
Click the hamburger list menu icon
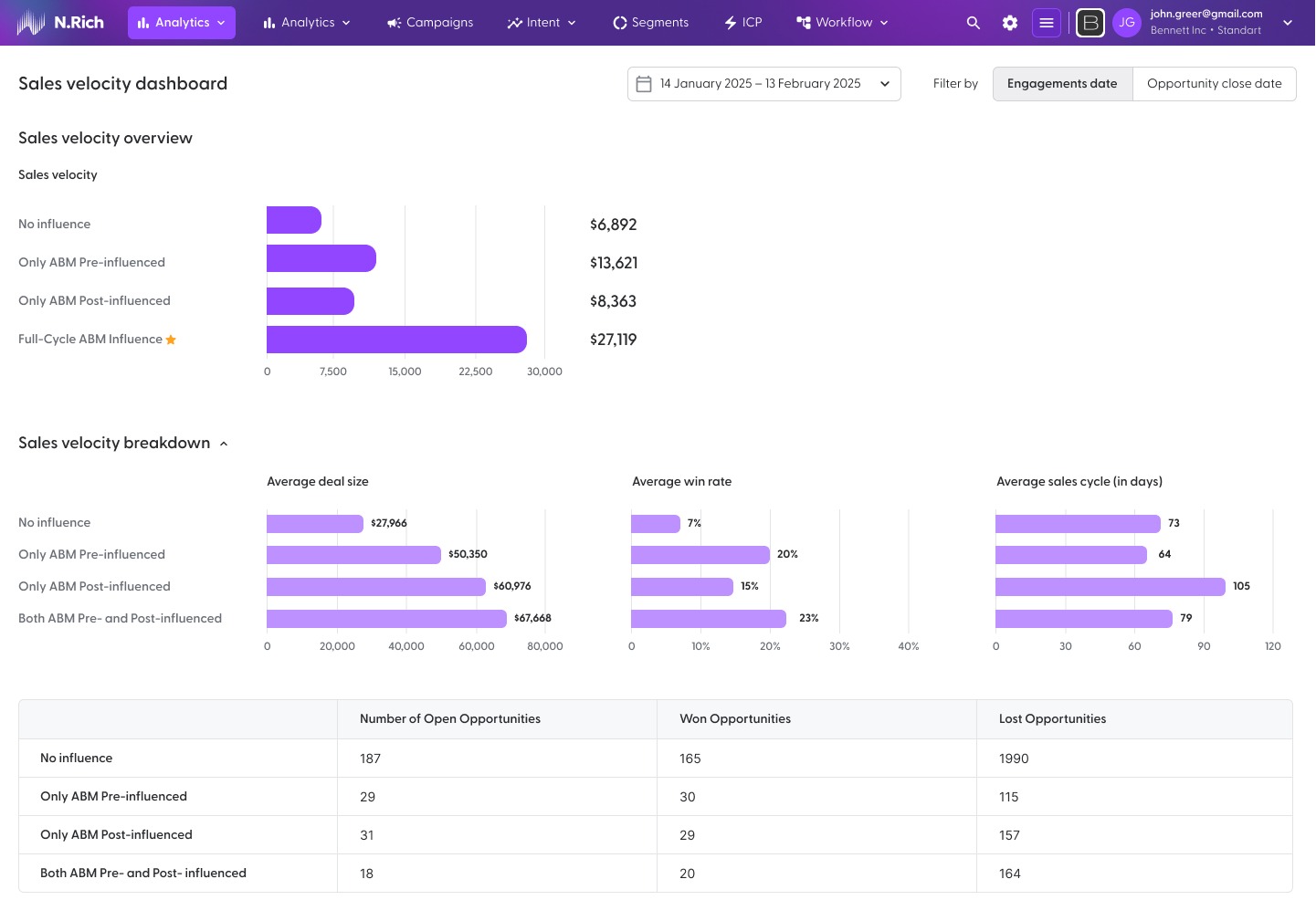[1047, 23]
